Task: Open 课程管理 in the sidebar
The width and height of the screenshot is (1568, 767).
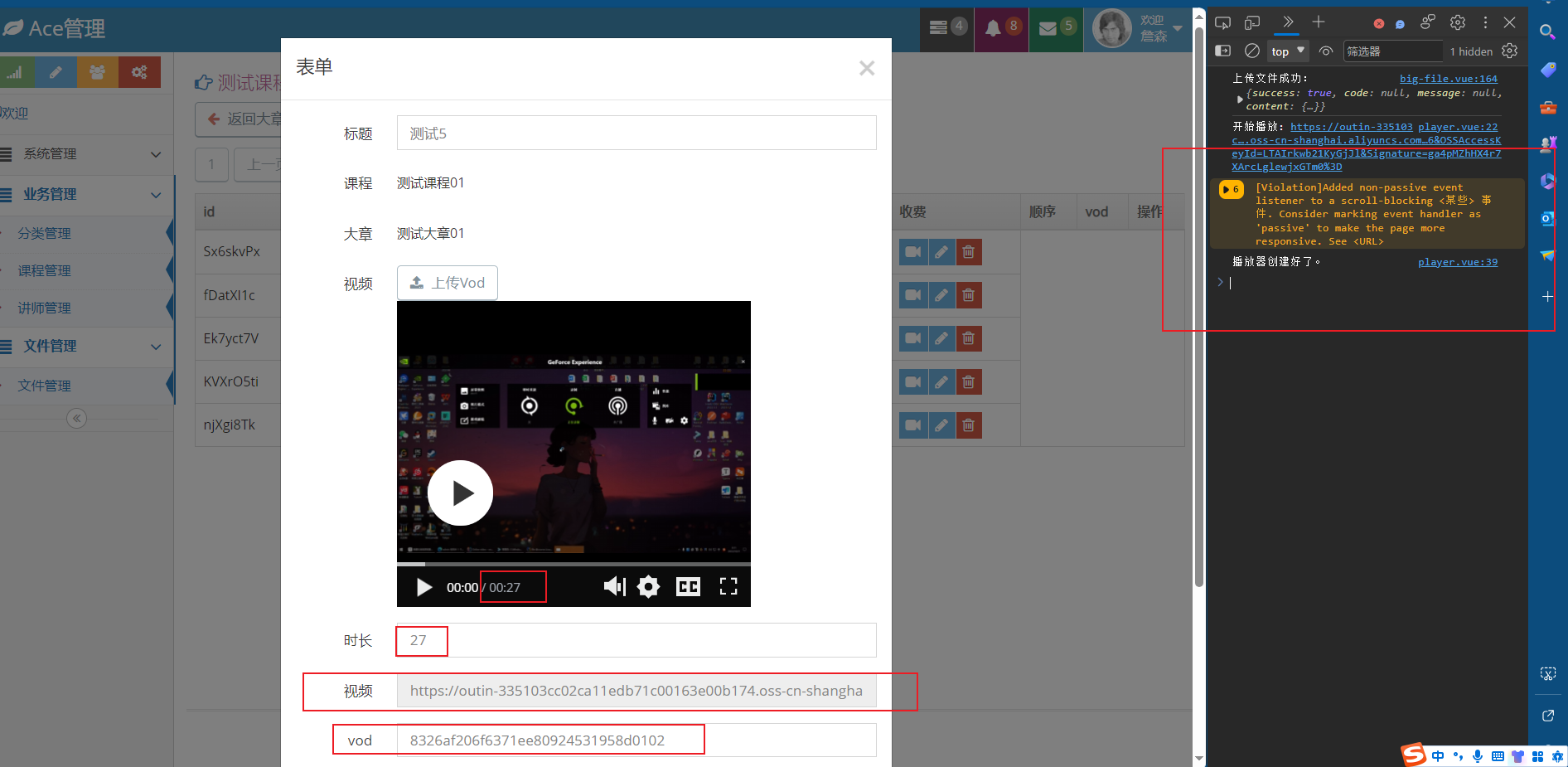Action: point(86,271)
